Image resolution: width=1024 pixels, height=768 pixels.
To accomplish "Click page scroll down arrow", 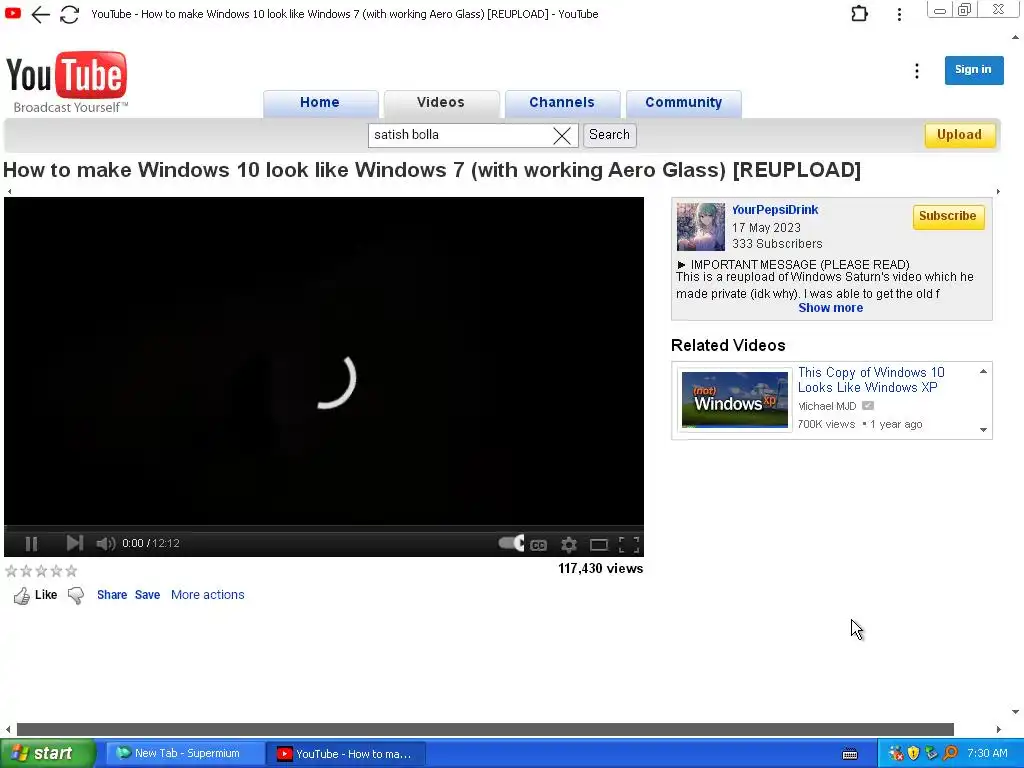I will click(1016, 712).
